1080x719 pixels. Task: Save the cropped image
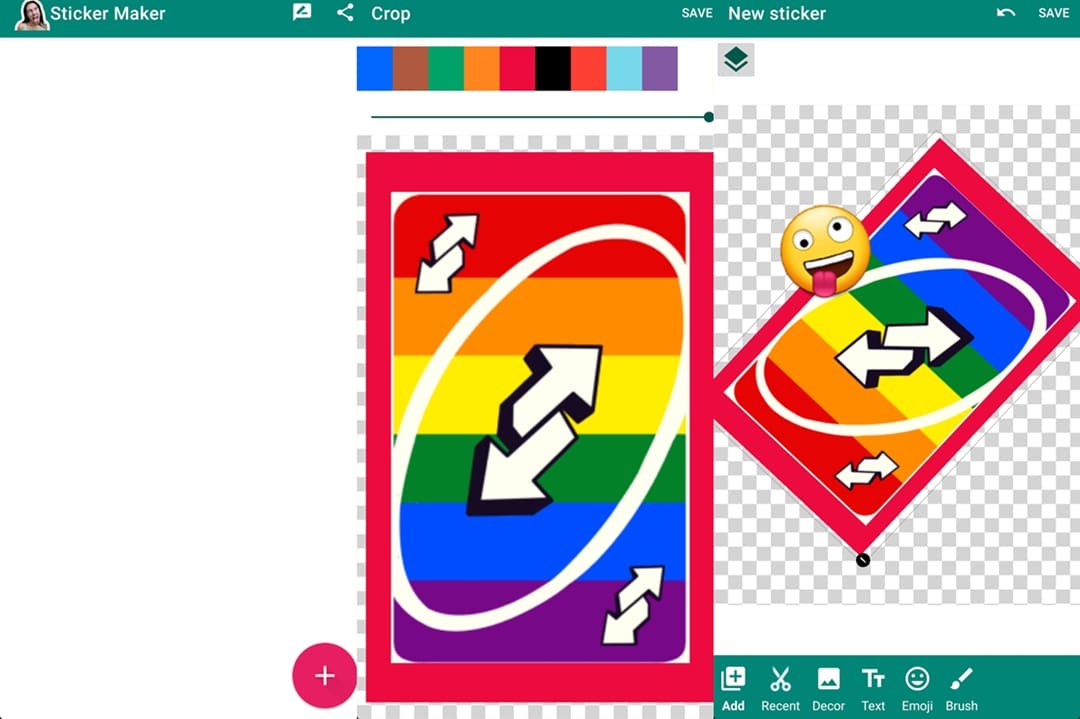click(696, 13)
